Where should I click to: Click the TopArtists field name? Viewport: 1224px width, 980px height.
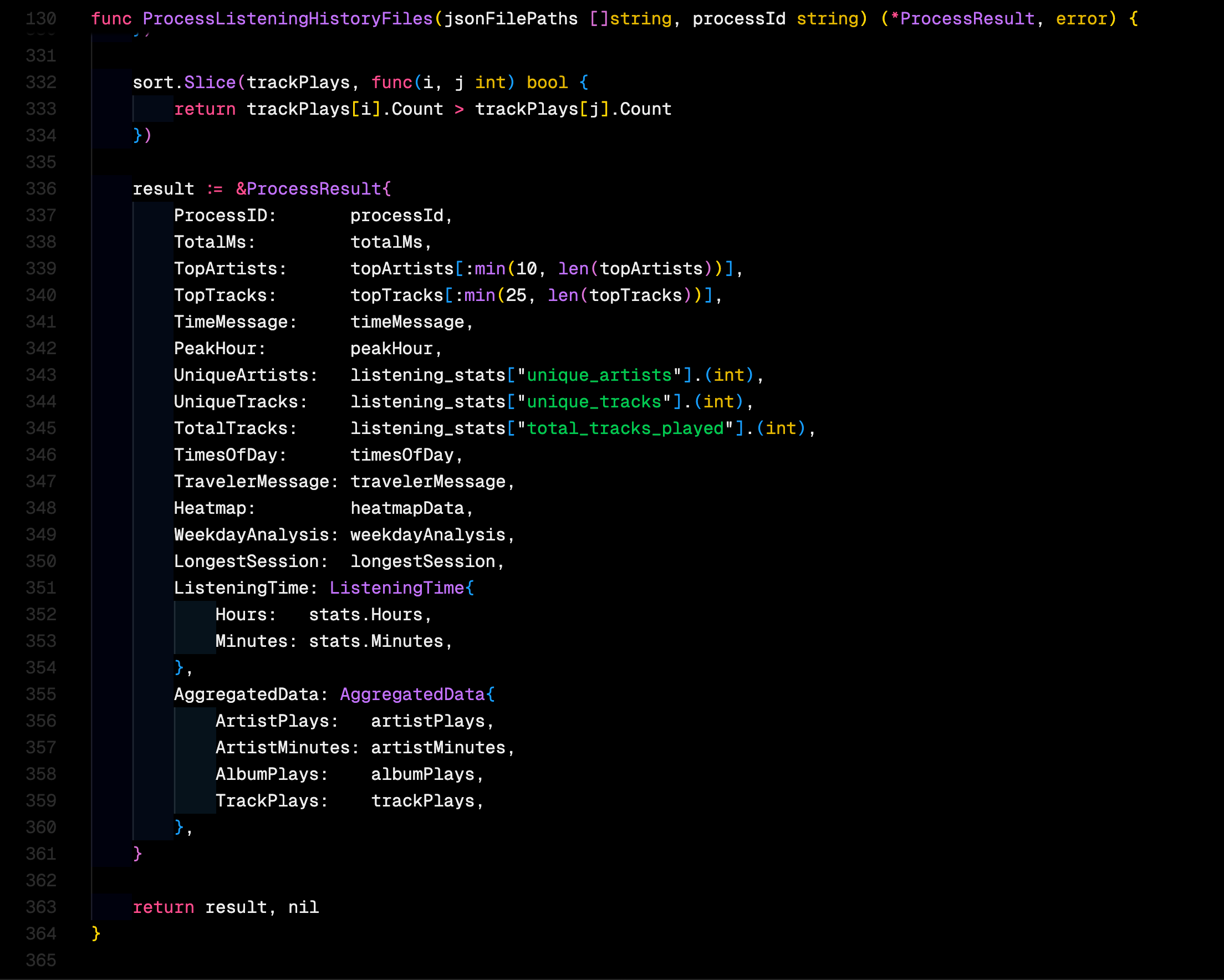pos(227,269)
